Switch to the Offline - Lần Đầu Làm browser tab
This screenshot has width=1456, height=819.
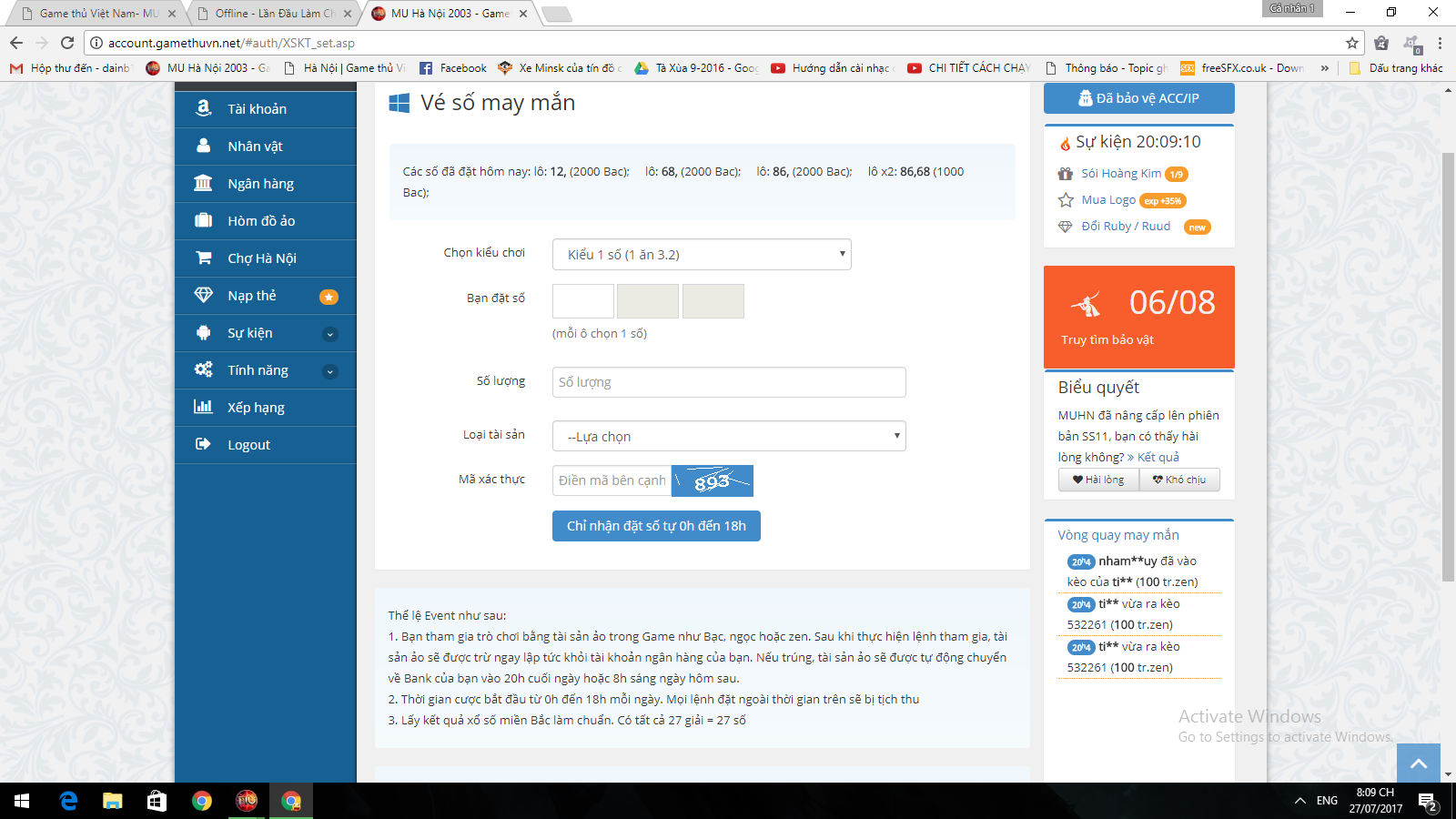coord(273,14)
